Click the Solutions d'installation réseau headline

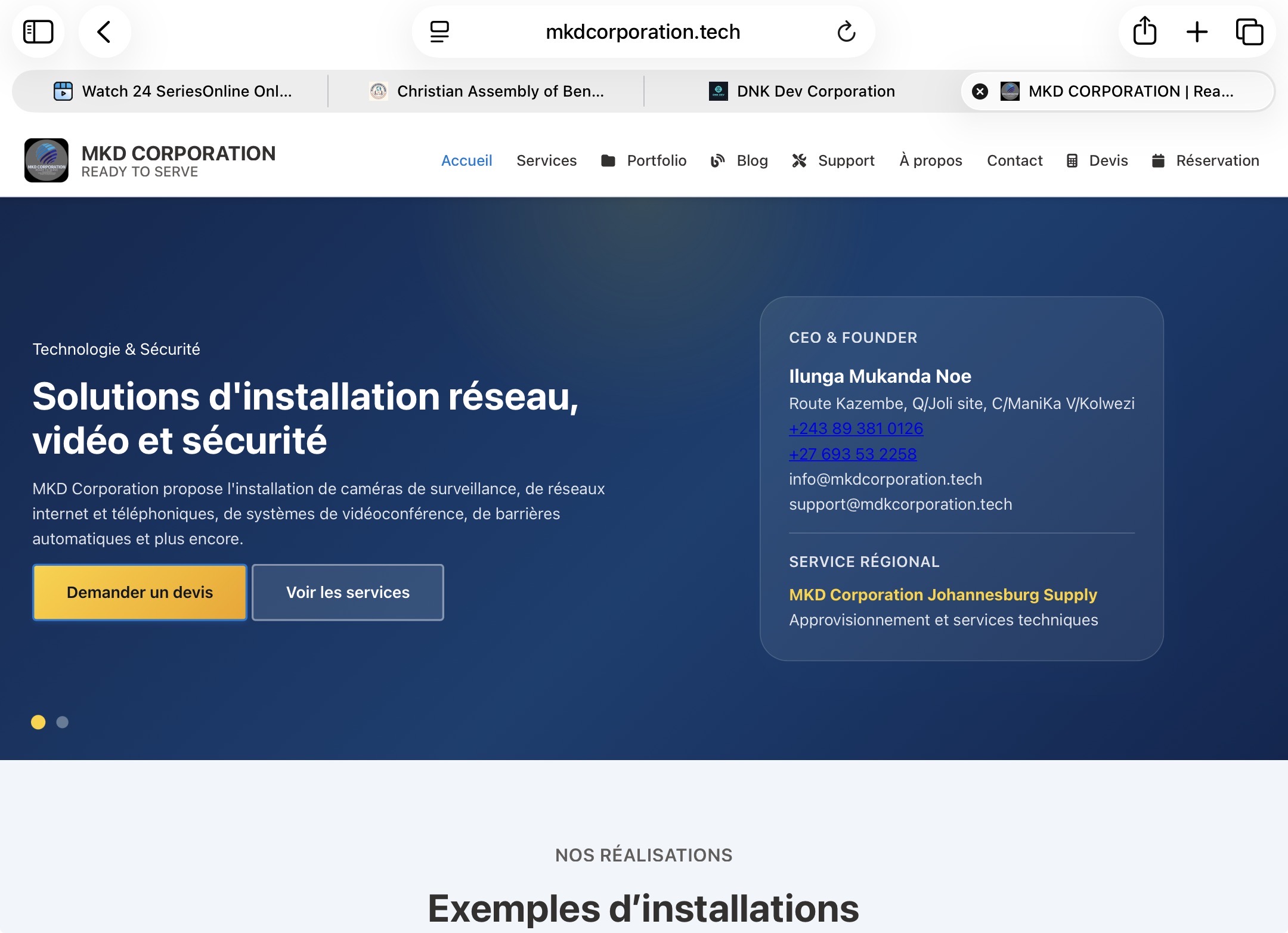[305, 418]
